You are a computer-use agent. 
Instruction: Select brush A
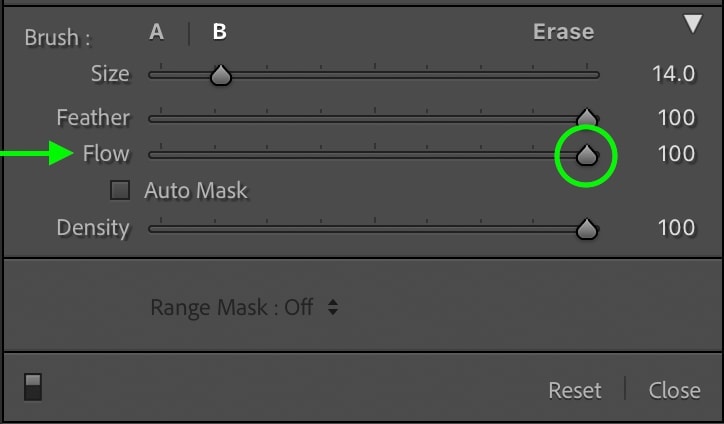[157, 32]
